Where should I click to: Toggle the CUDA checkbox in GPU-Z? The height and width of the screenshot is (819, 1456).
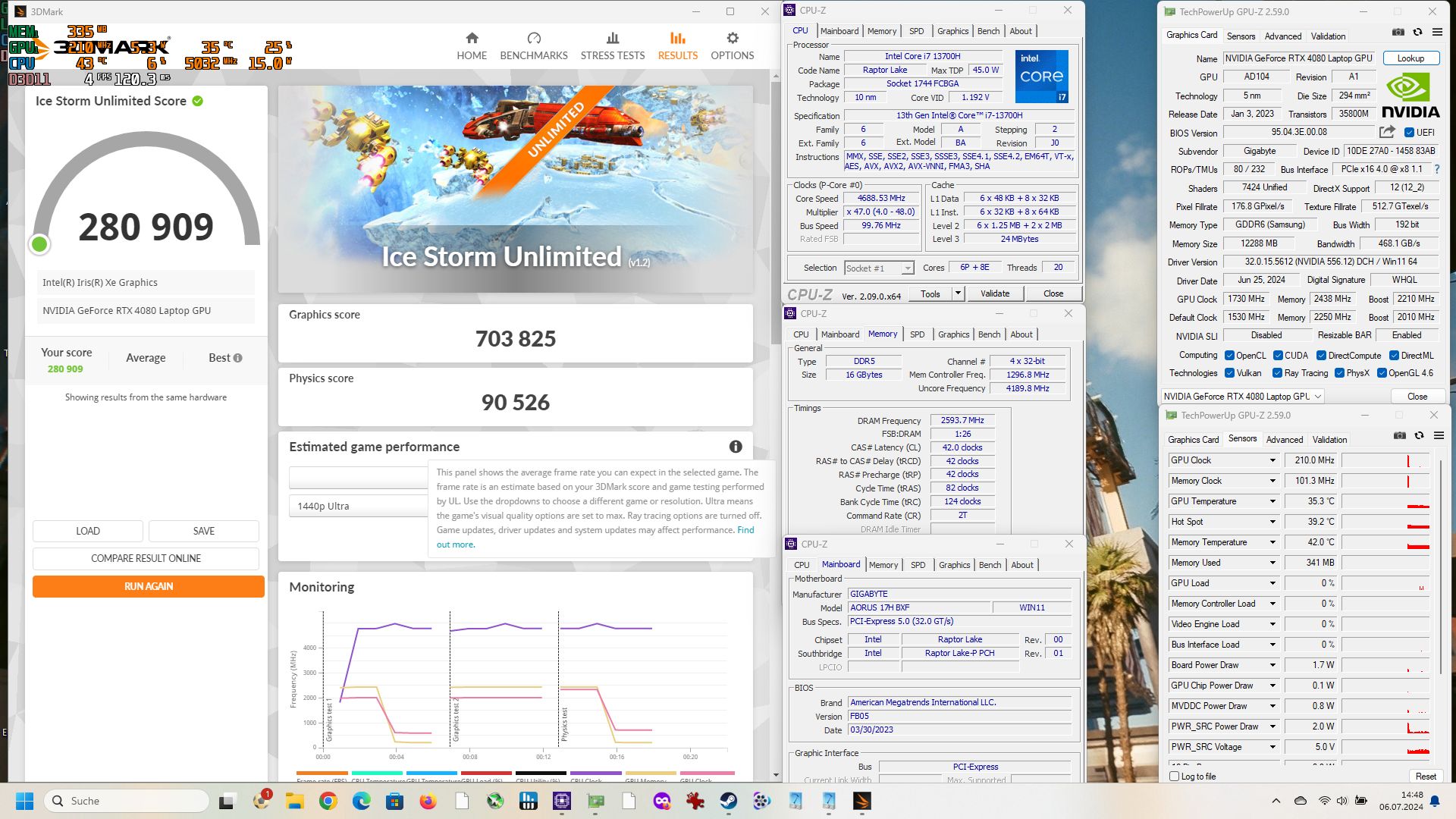pyautogui.click(x=1278, y=355)
